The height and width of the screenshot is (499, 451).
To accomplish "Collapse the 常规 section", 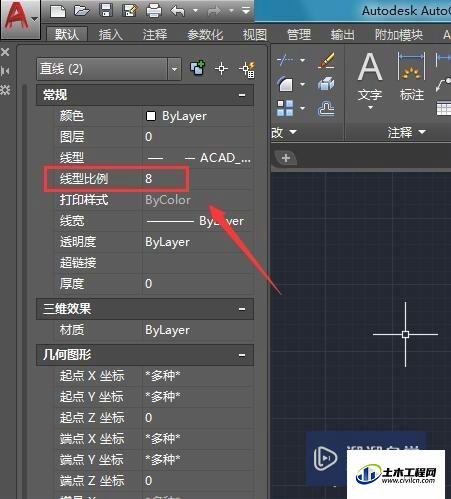I will [x=242, y=95].
